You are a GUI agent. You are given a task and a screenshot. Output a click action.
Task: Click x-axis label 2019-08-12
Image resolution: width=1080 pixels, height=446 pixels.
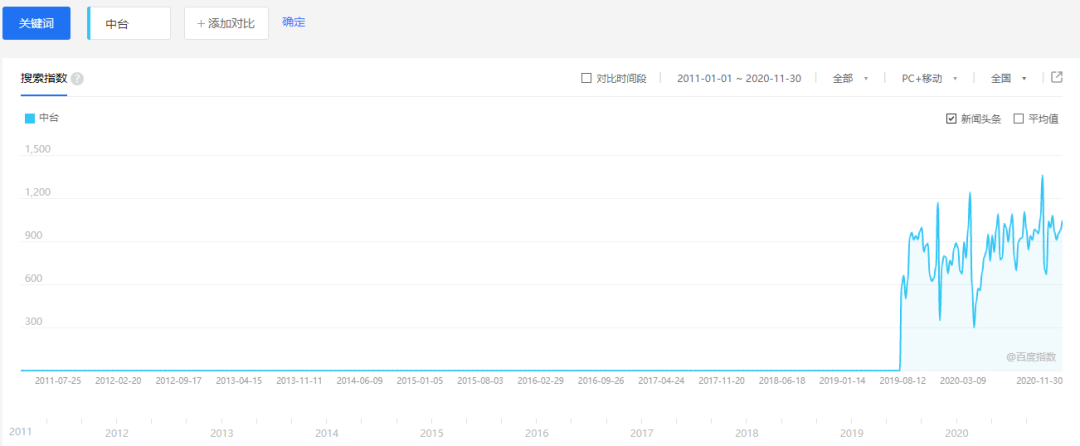[903, 380]
